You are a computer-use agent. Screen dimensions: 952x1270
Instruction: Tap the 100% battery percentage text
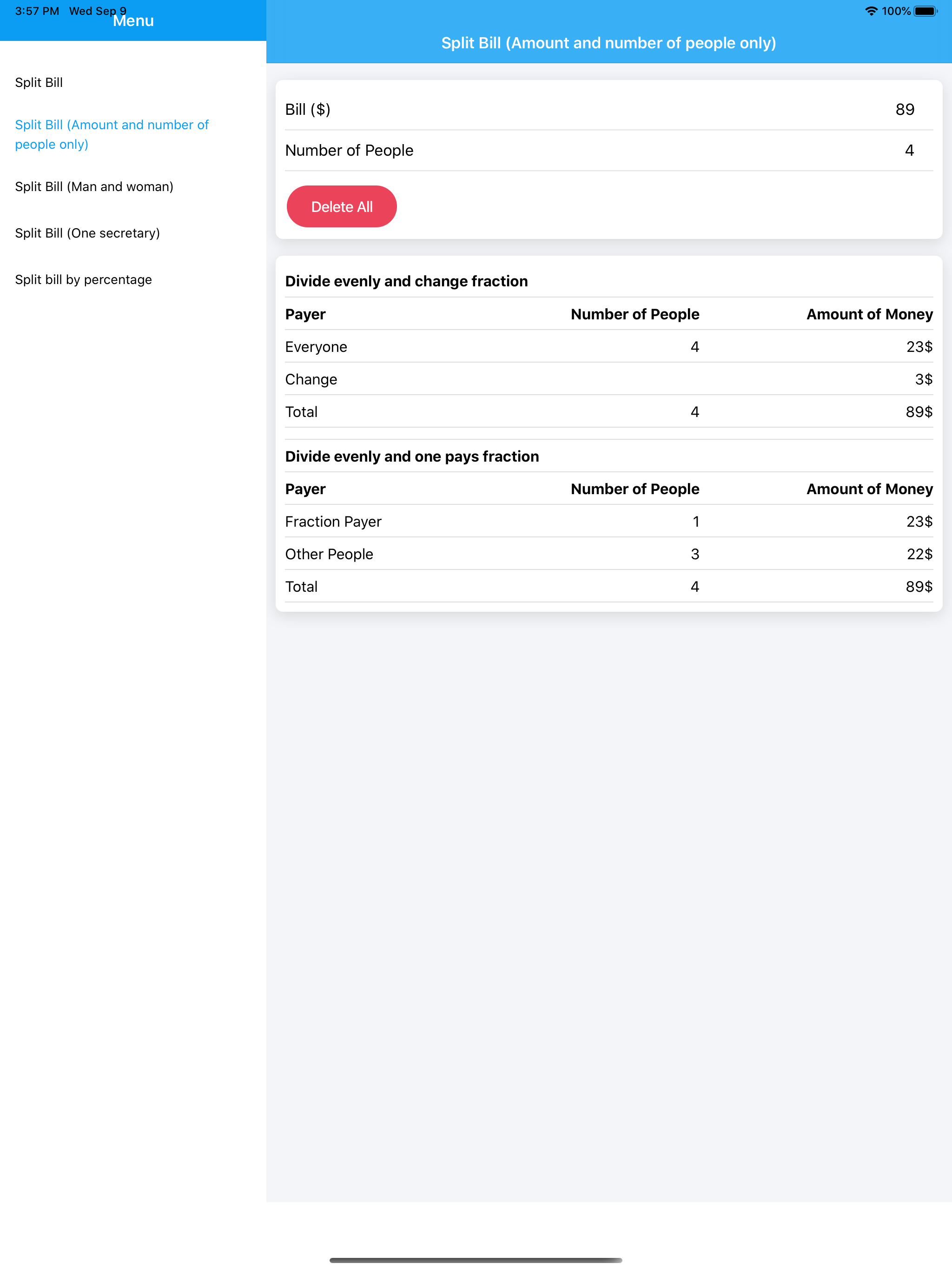(x=896, y=12)
